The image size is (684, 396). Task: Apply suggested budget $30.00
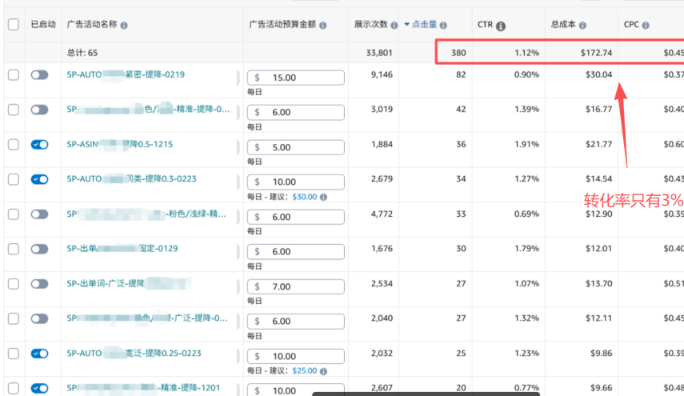[304, 197]
